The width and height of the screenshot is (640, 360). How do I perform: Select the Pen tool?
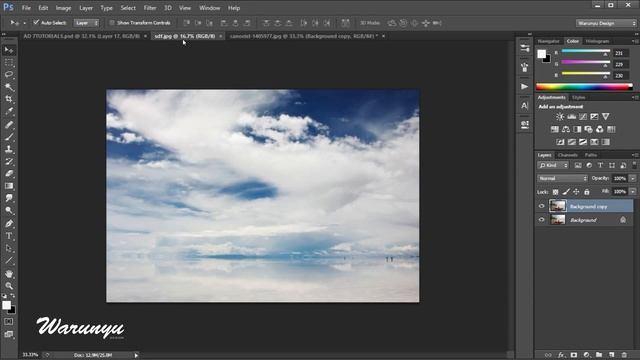click(9, 224)
